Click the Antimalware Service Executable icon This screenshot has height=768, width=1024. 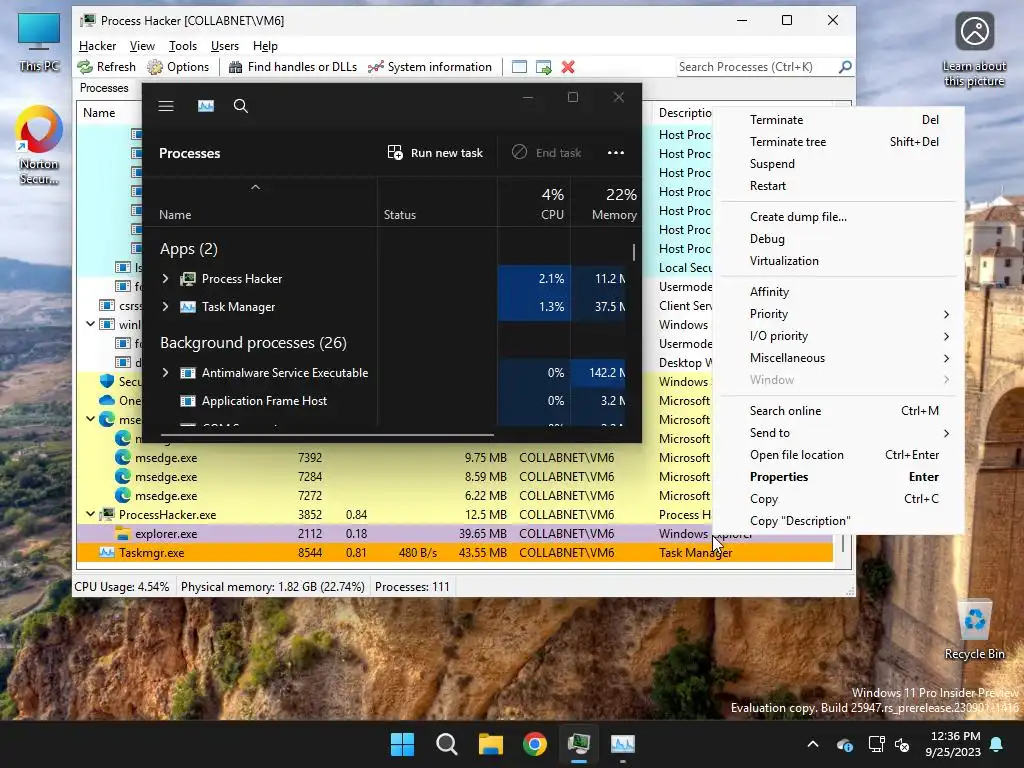click(188, 373)
